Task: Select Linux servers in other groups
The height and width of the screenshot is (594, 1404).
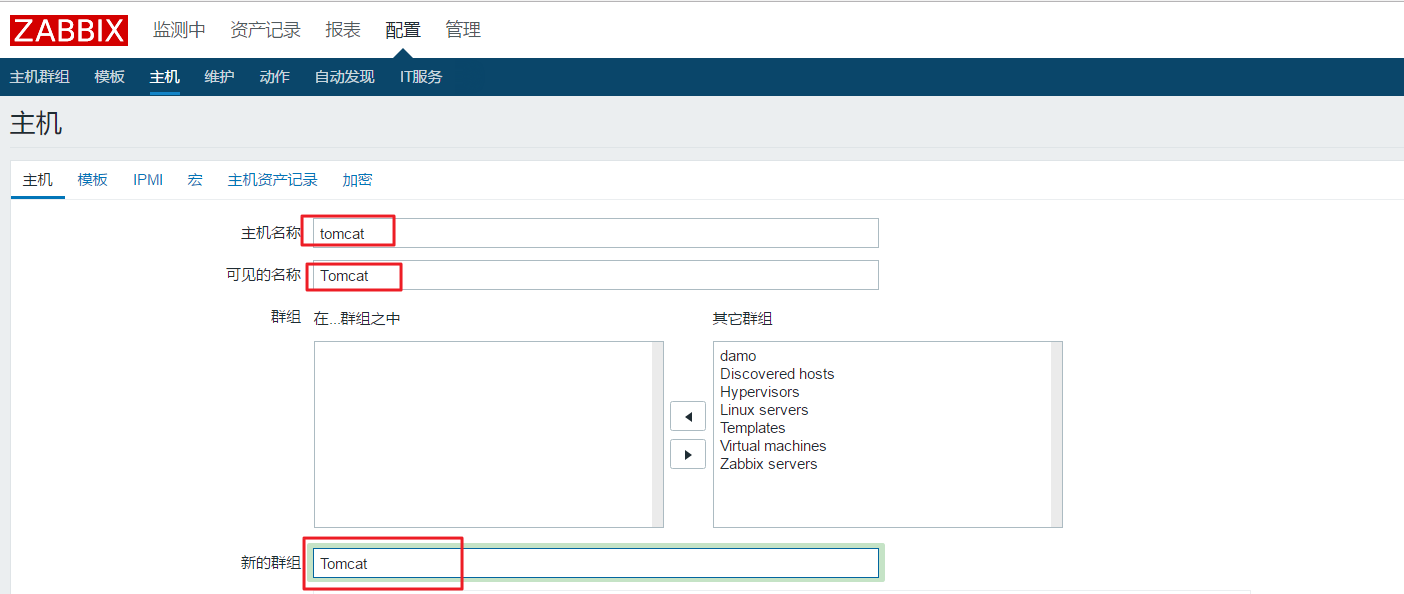Action: click(764, 410)
